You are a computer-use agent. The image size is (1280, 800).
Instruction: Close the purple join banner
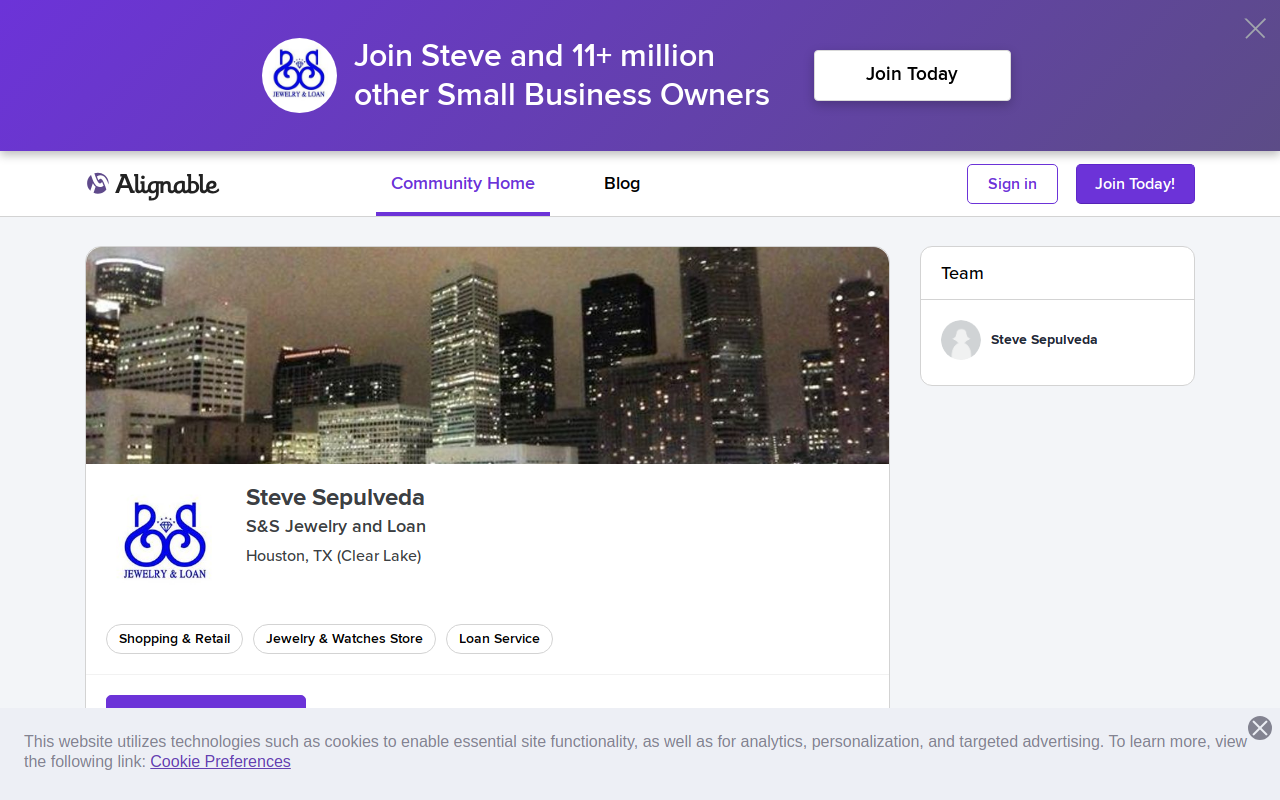[1255, 28]
